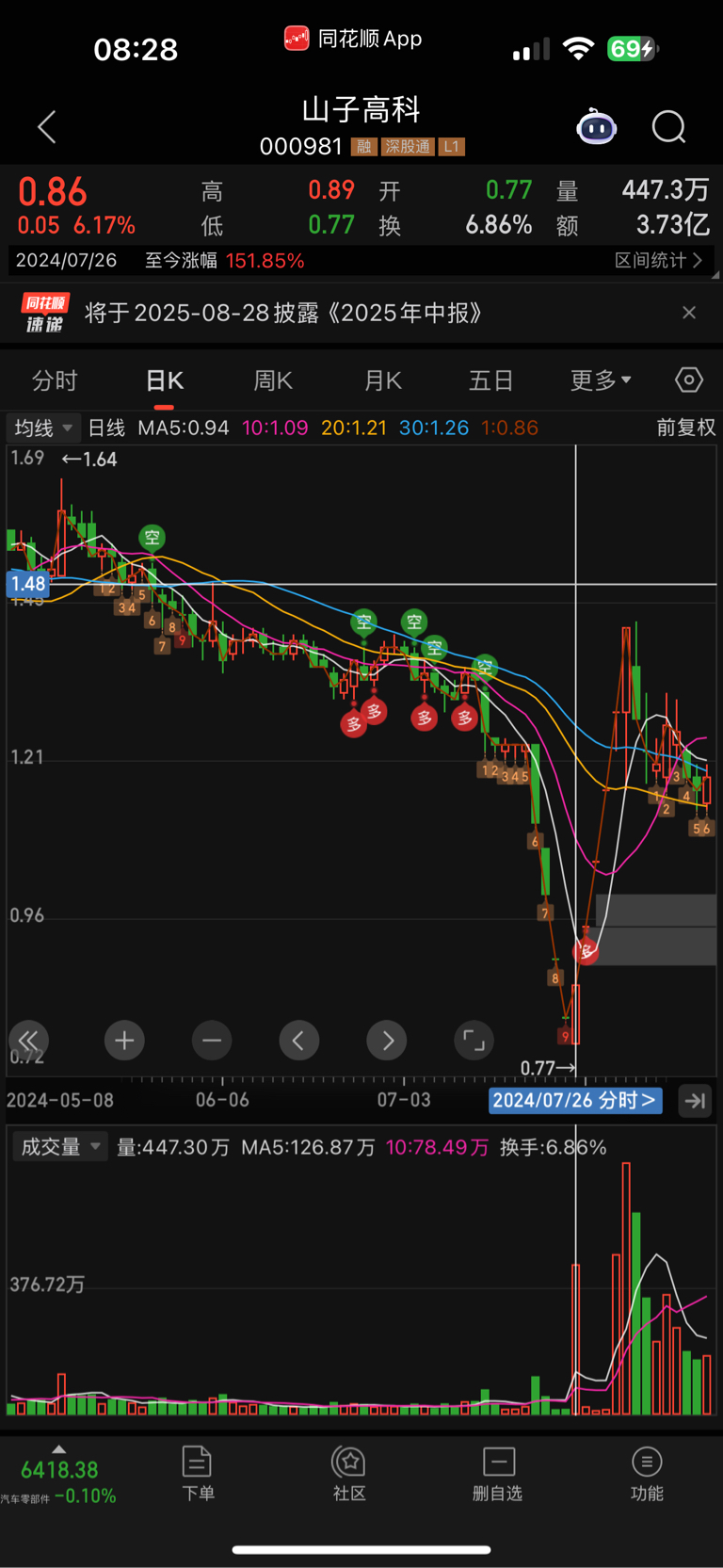Tap the 1.48 price label on axis
This screenshot has height=1568, width=723.
pos(28,584)
